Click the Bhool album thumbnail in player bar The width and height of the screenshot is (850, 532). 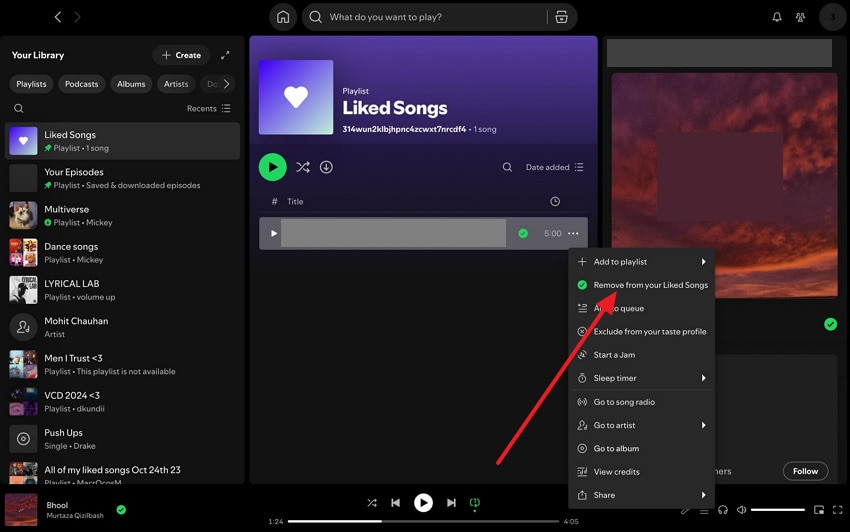pos(21,510)
